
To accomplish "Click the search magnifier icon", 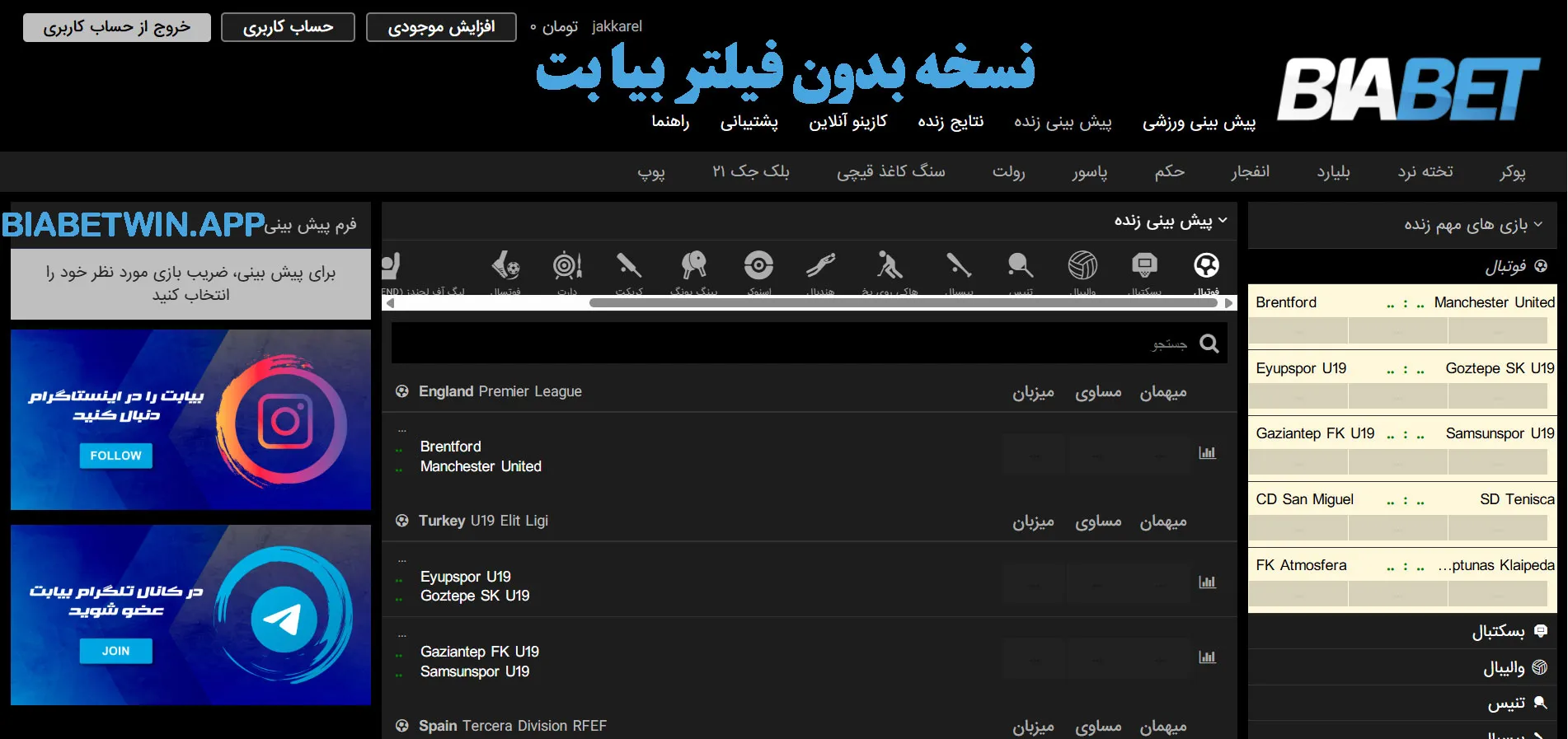I will click(1209, 344).
